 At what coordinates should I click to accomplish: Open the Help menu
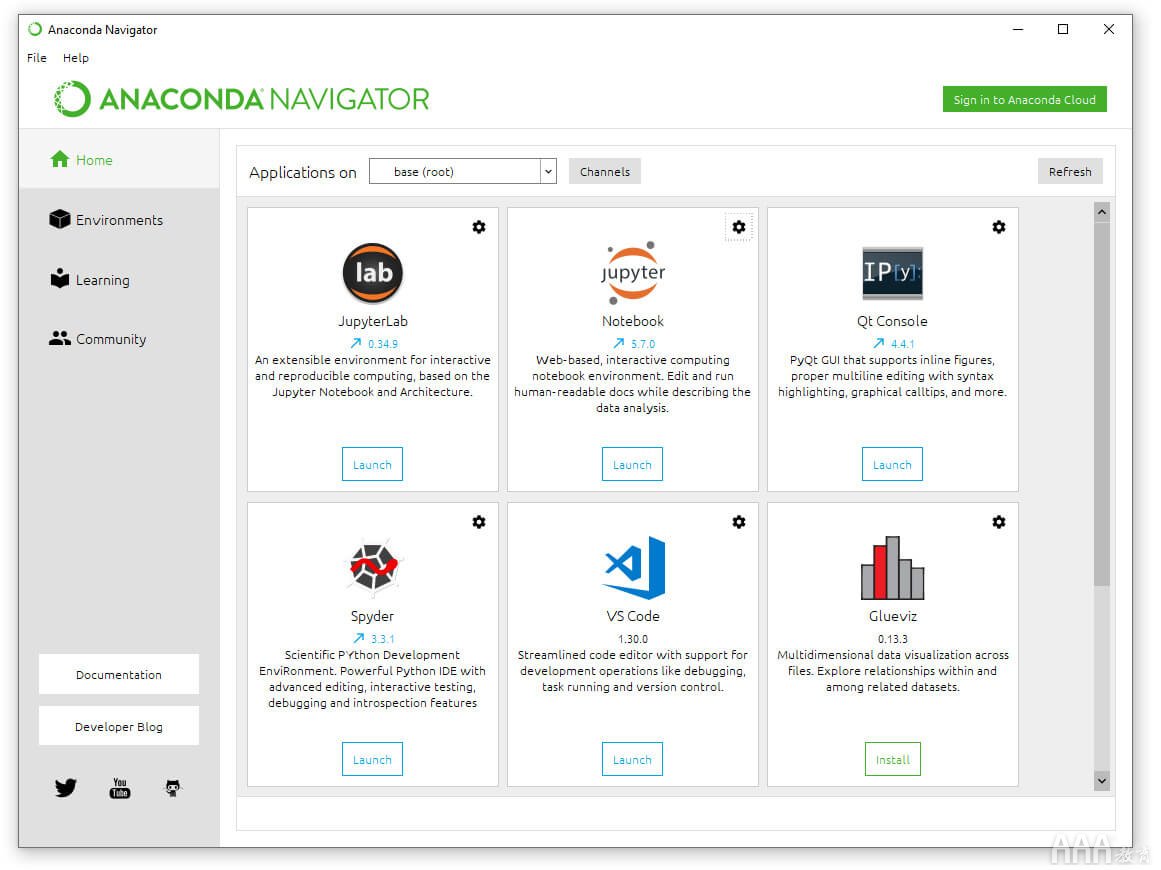(76, 58)
